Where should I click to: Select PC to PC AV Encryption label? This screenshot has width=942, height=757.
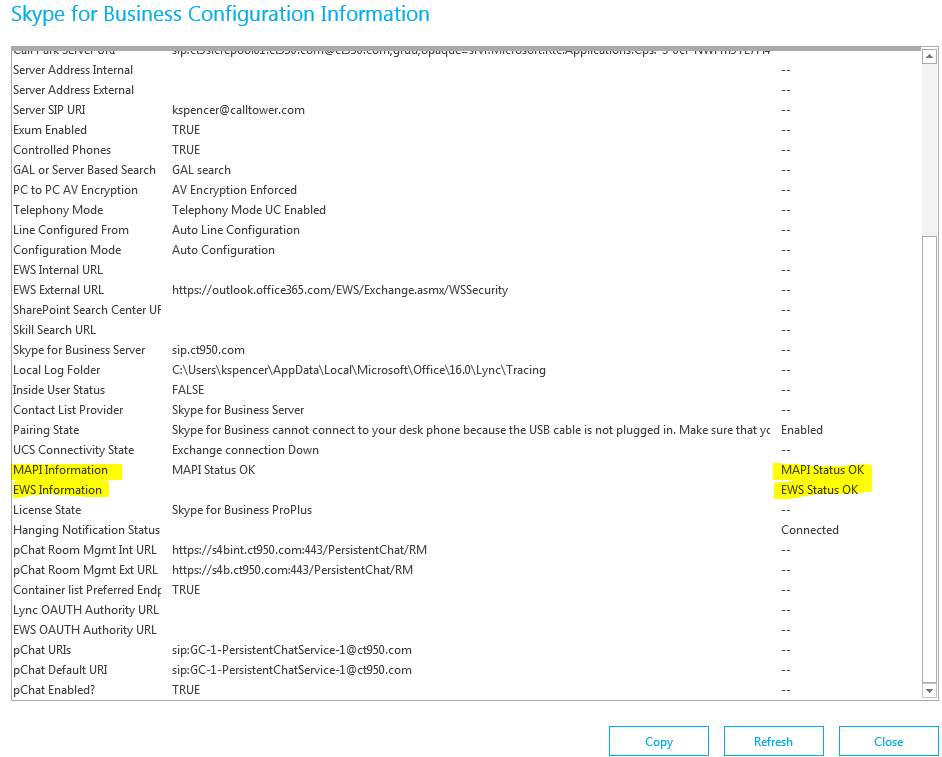75,190
